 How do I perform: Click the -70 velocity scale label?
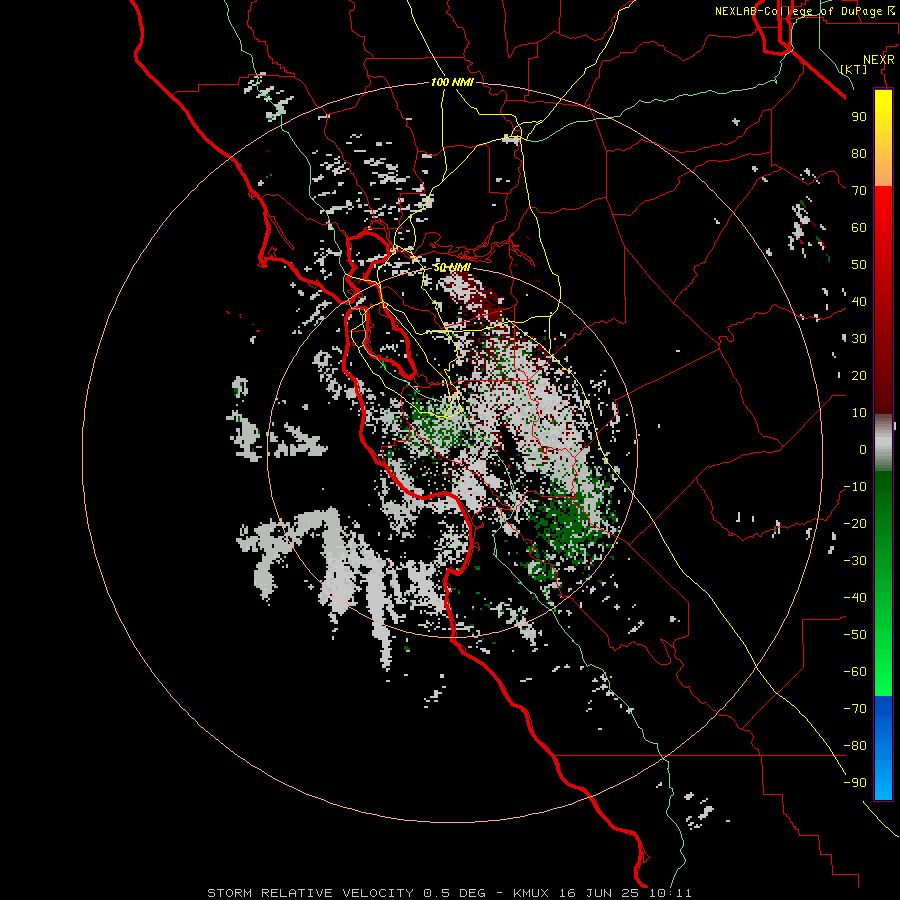tap(855, 709)
